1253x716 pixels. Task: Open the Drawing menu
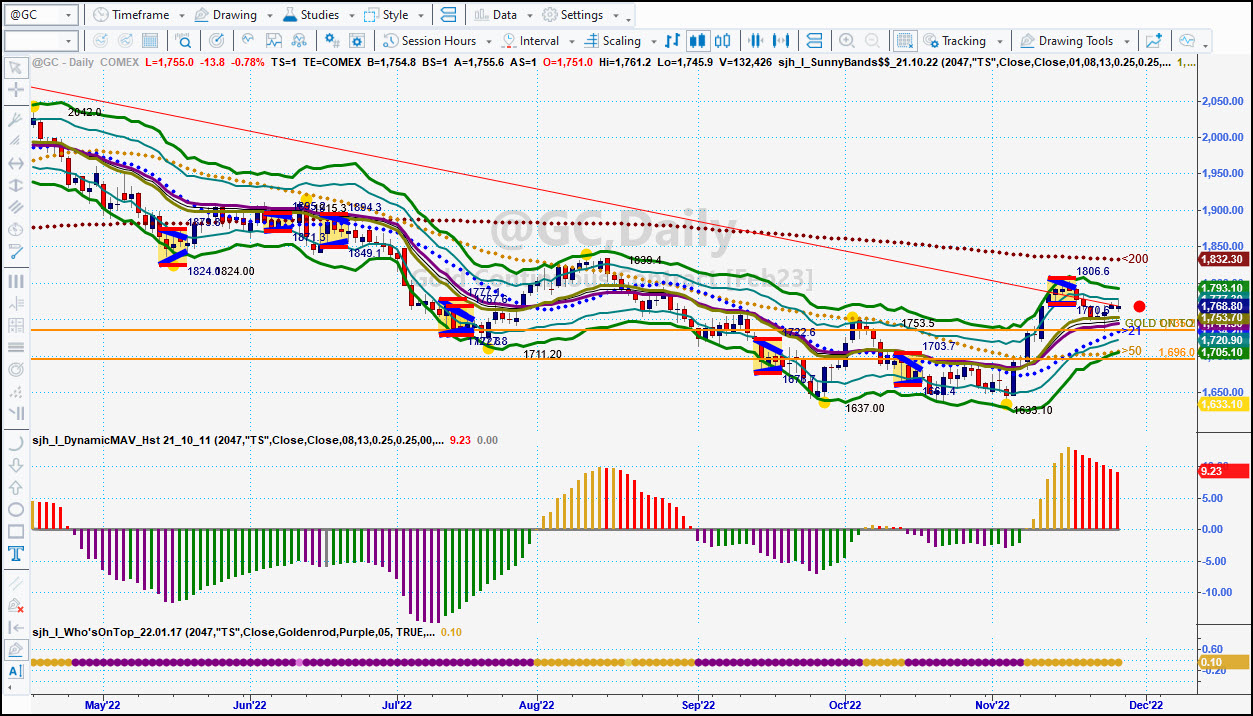click(x=225, y=15)
